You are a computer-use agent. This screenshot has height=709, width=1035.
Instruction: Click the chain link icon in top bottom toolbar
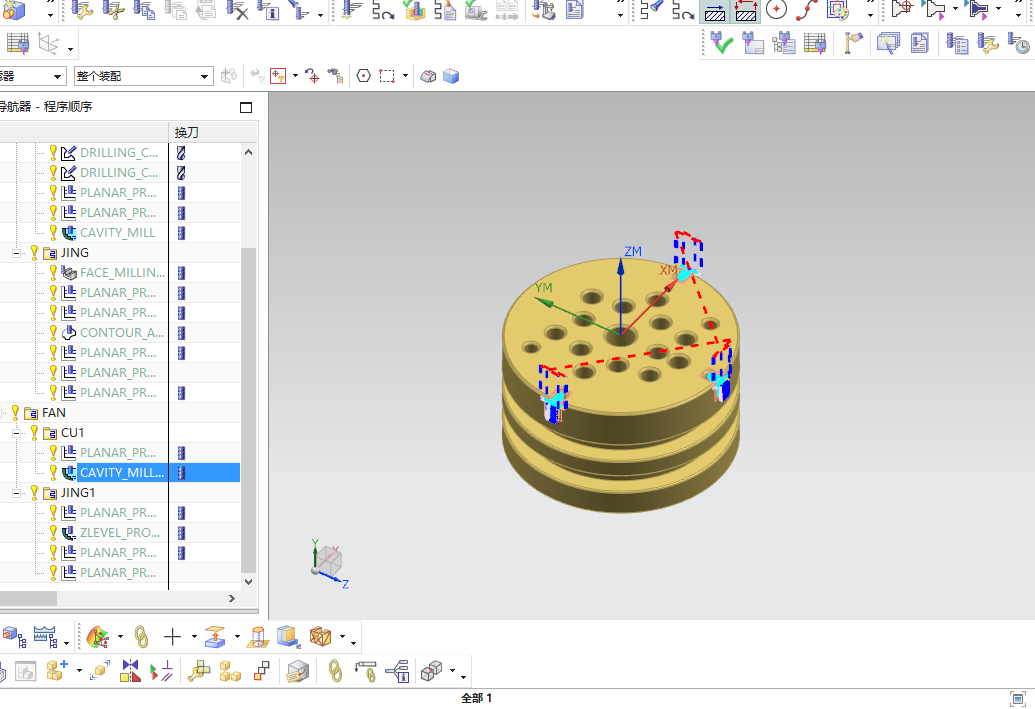[x=141, y=637]
